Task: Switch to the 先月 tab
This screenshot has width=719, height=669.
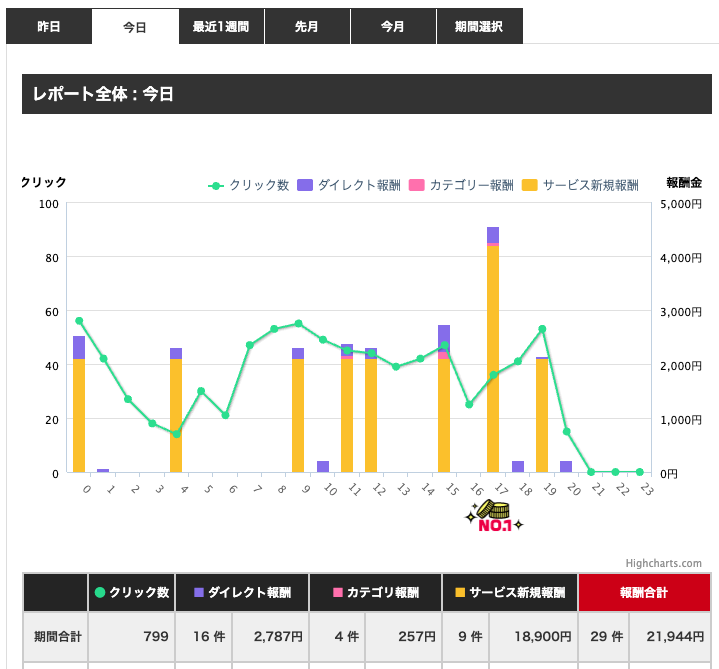Action: (x=307, y=27)
